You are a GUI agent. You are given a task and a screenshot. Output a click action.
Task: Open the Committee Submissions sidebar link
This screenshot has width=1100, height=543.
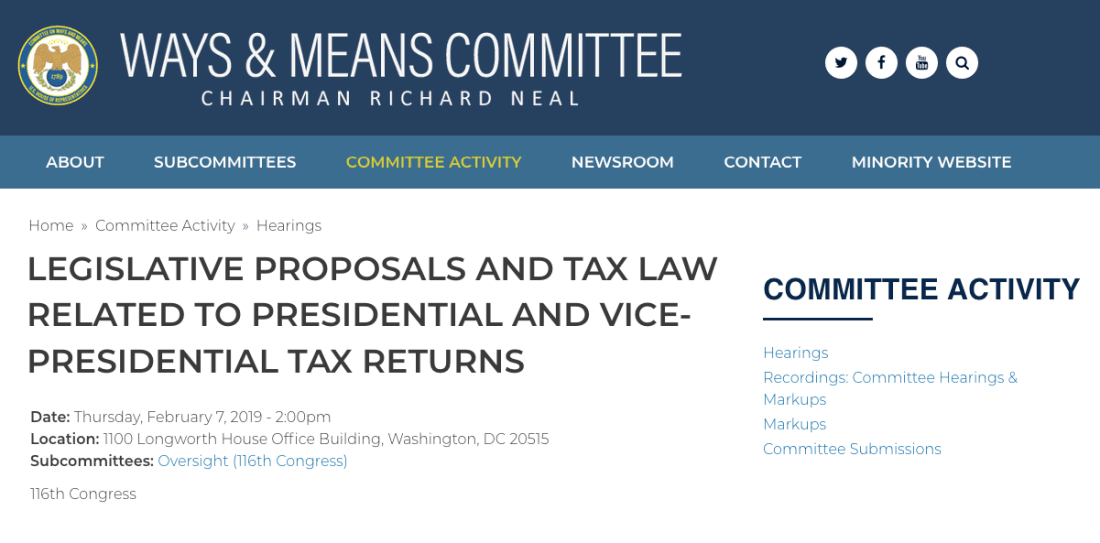click(852, 449)
